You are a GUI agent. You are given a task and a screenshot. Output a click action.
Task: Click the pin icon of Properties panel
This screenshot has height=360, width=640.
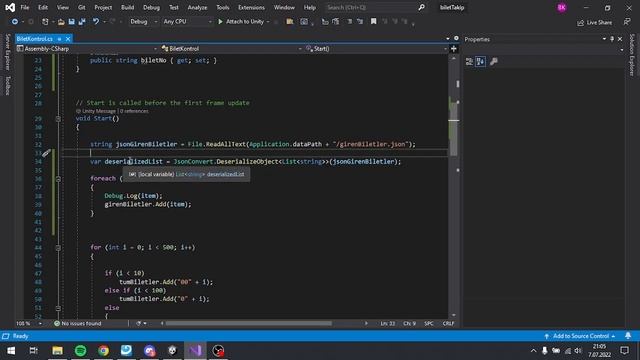612,39
